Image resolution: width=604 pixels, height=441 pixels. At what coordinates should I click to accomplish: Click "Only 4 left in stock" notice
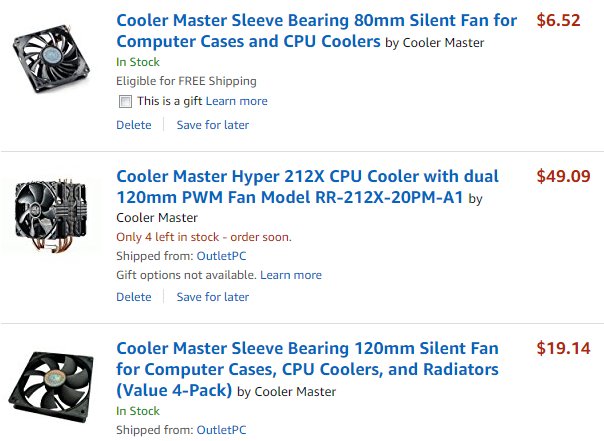click(x=204, y=237)
